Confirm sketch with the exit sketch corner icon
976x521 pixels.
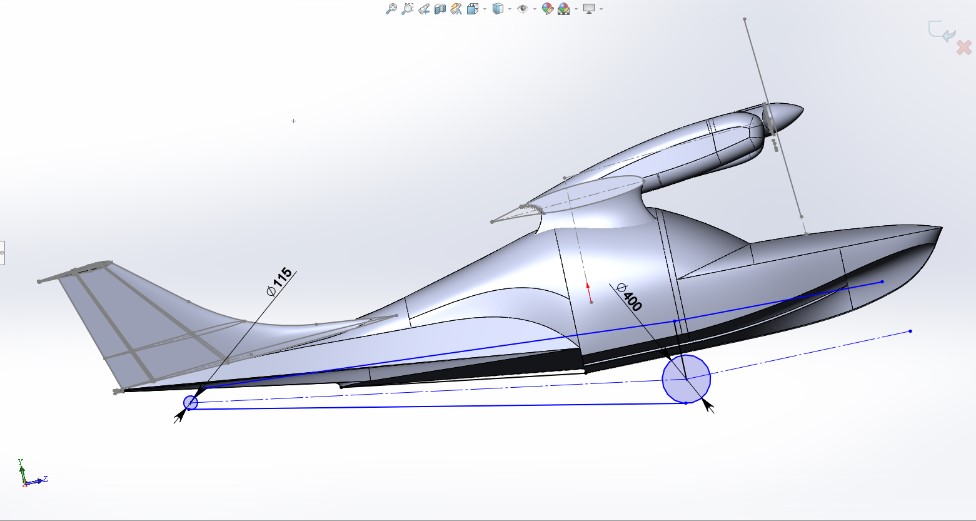click(940, 32)
